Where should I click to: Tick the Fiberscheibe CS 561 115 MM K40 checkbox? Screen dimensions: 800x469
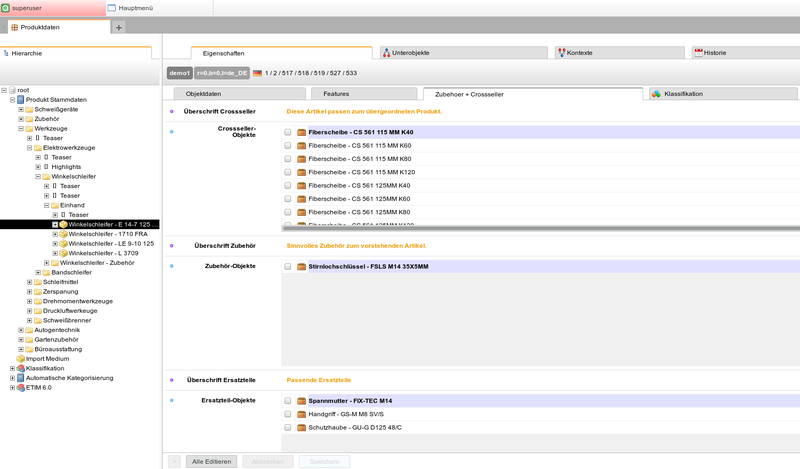point(288,132)
